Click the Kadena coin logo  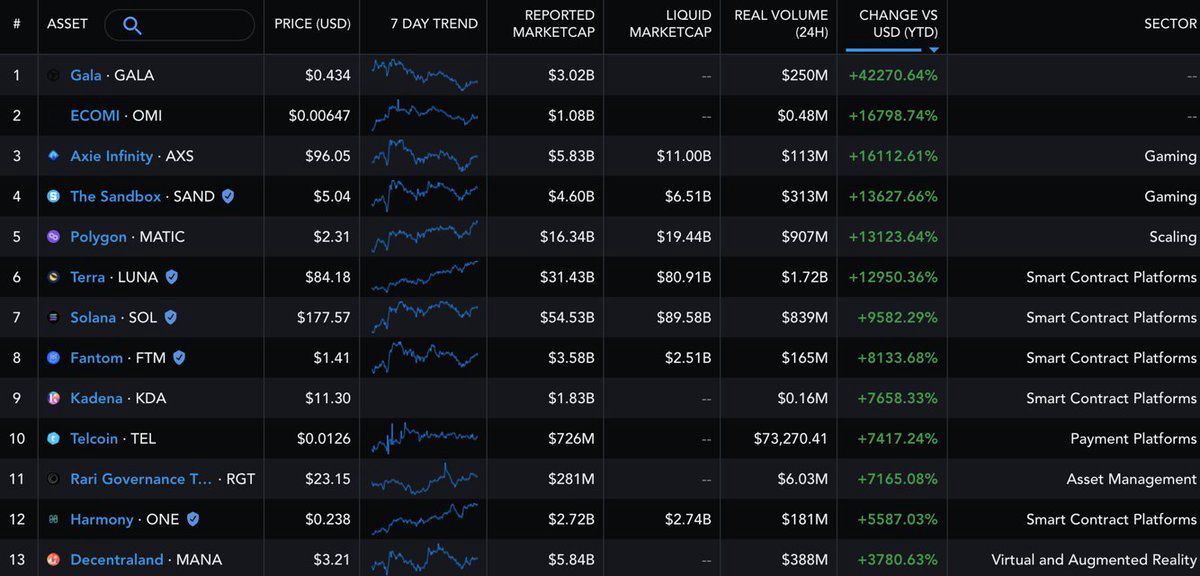point(54,398)
